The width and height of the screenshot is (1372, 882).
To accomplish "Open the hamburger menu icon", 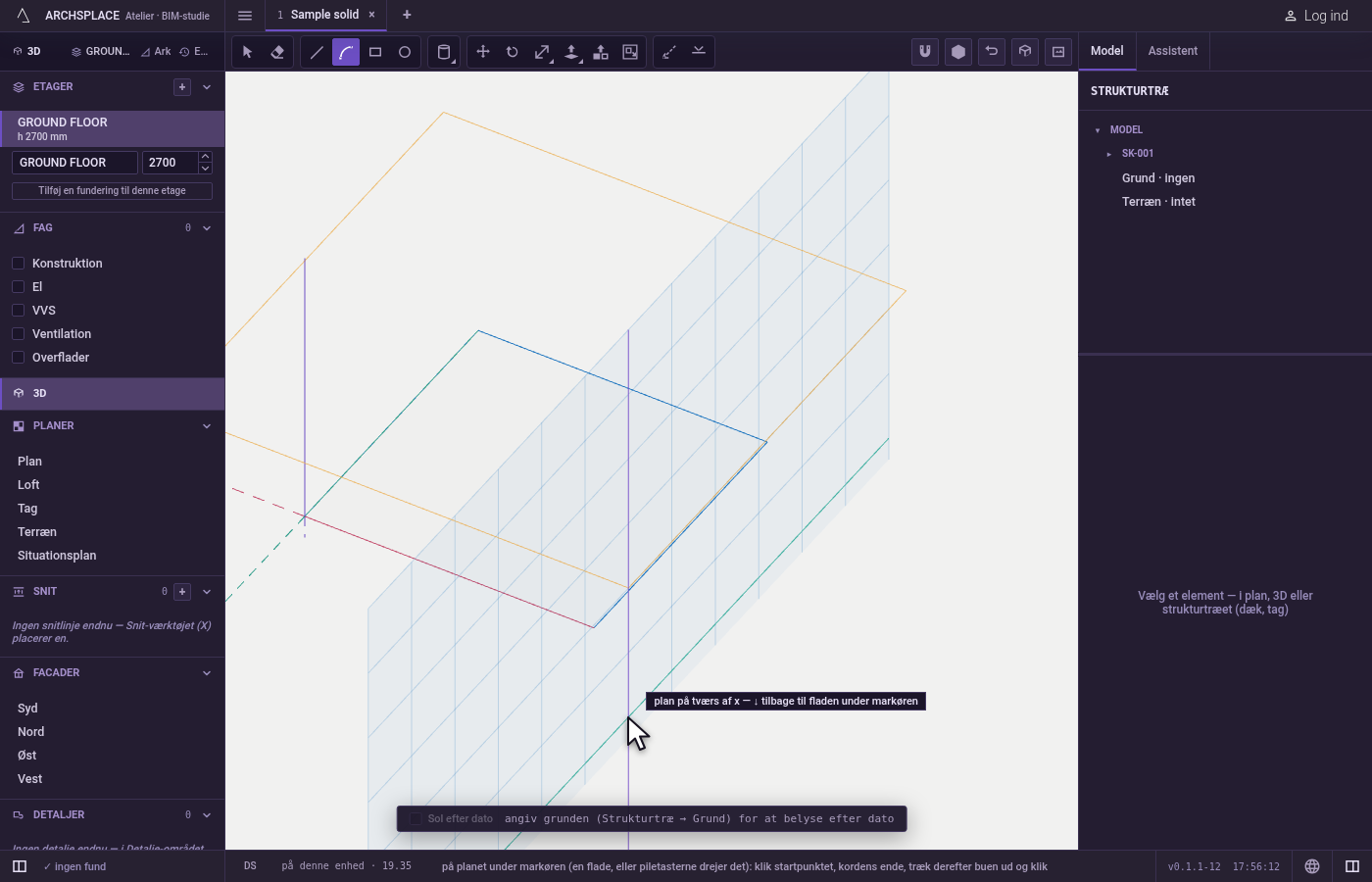I will pyautogui.click(x=245, y=15).
